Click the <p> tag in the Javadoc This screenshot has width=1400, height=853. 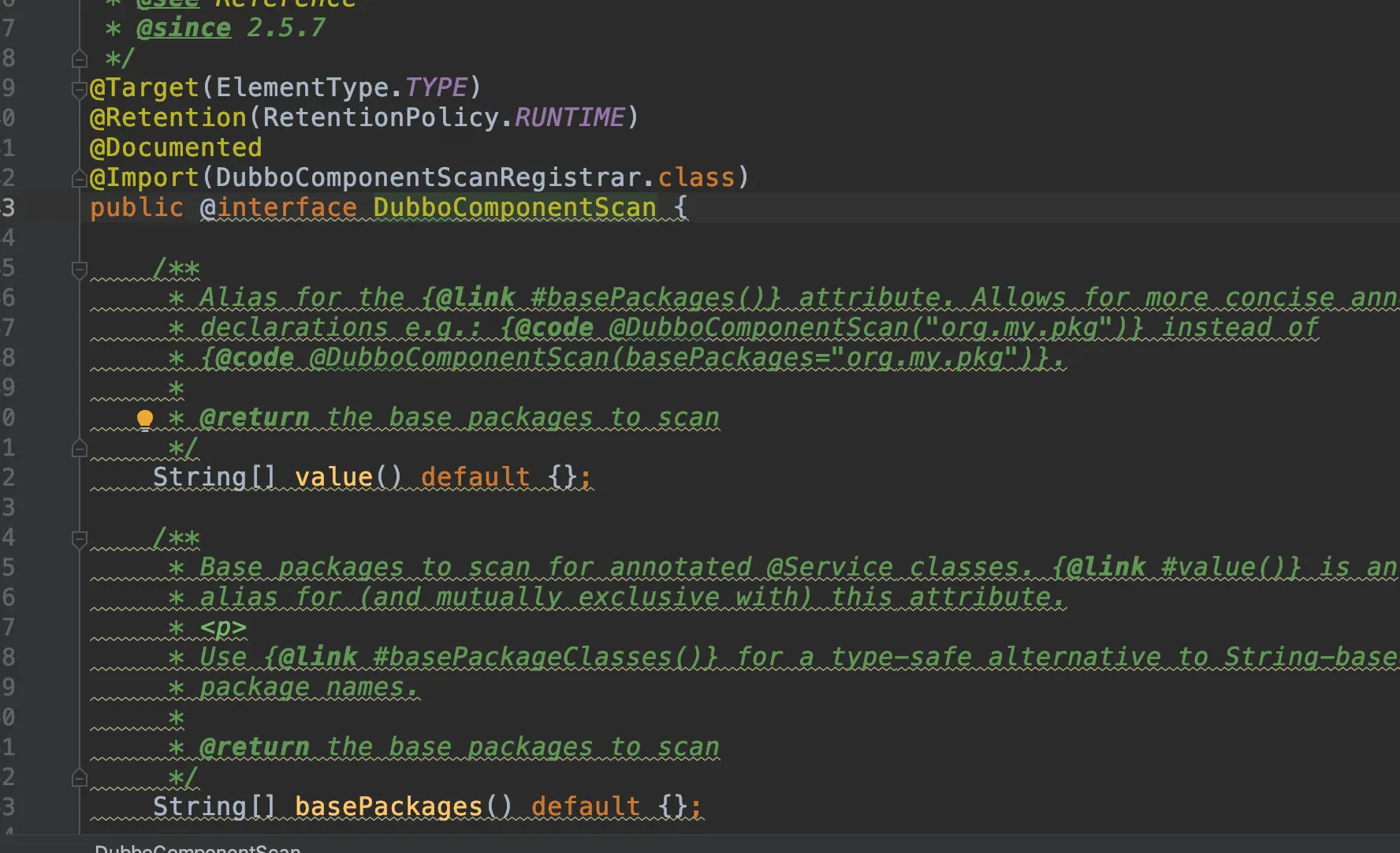223,627
